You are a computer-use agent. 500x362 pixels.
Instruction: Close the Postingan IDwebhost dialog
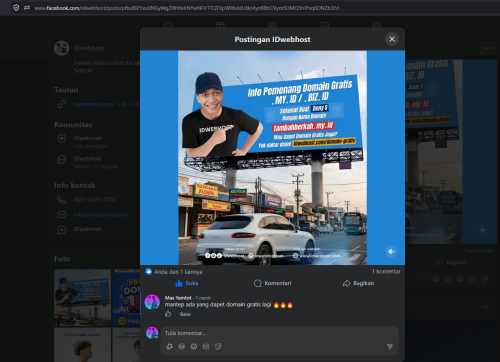tap(392, 39)
